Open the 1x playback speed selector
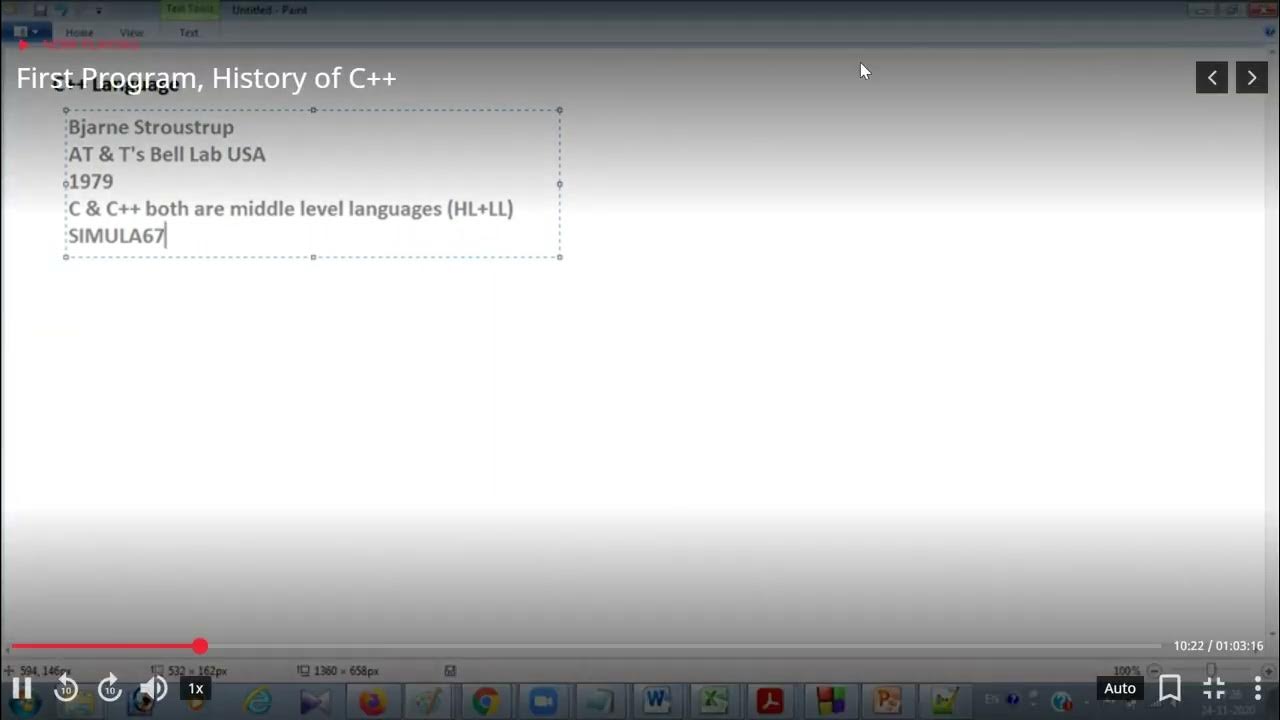 (x=196, y=688)
